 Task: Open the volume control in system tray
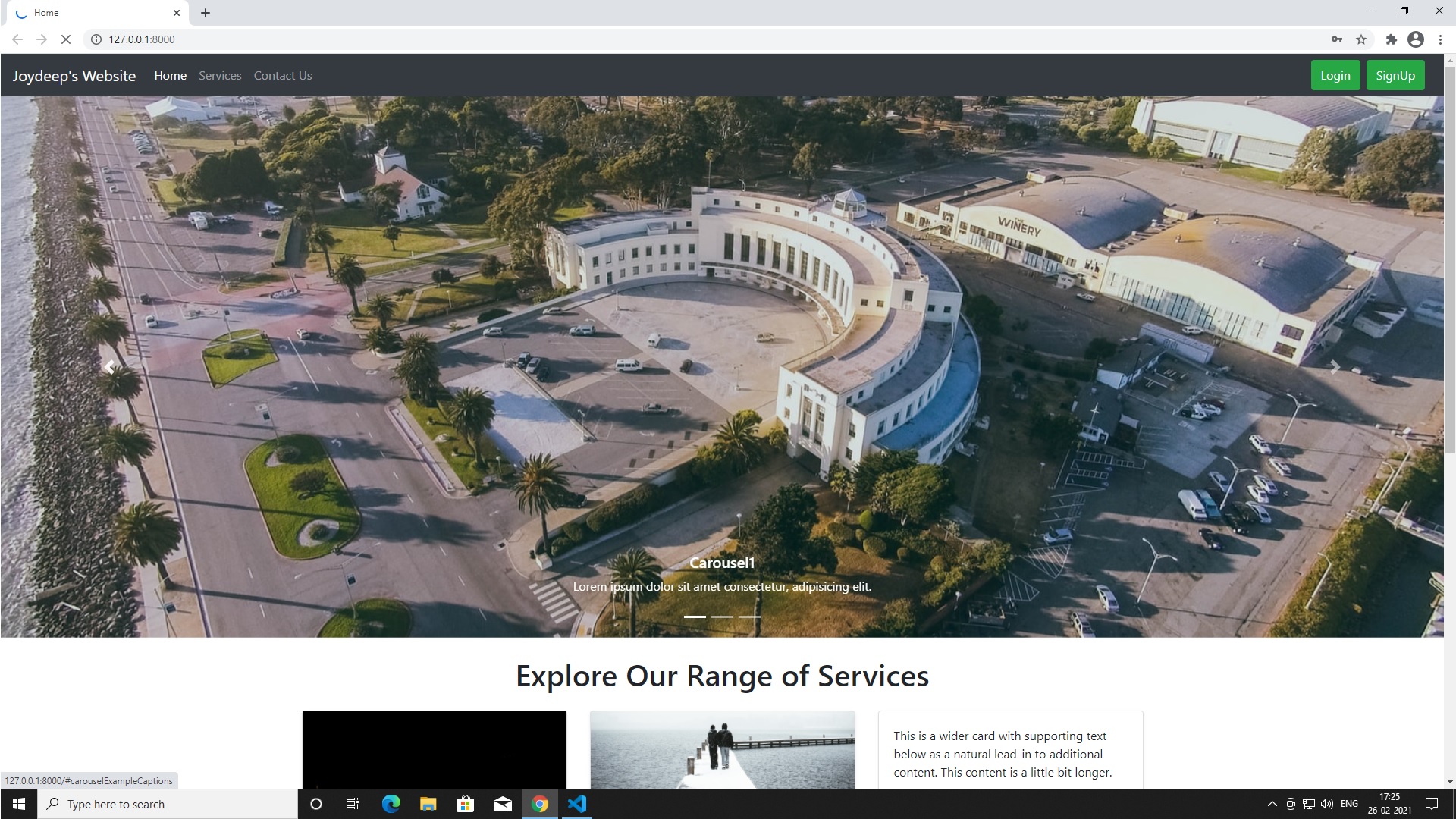click(x=1326, y=804)
